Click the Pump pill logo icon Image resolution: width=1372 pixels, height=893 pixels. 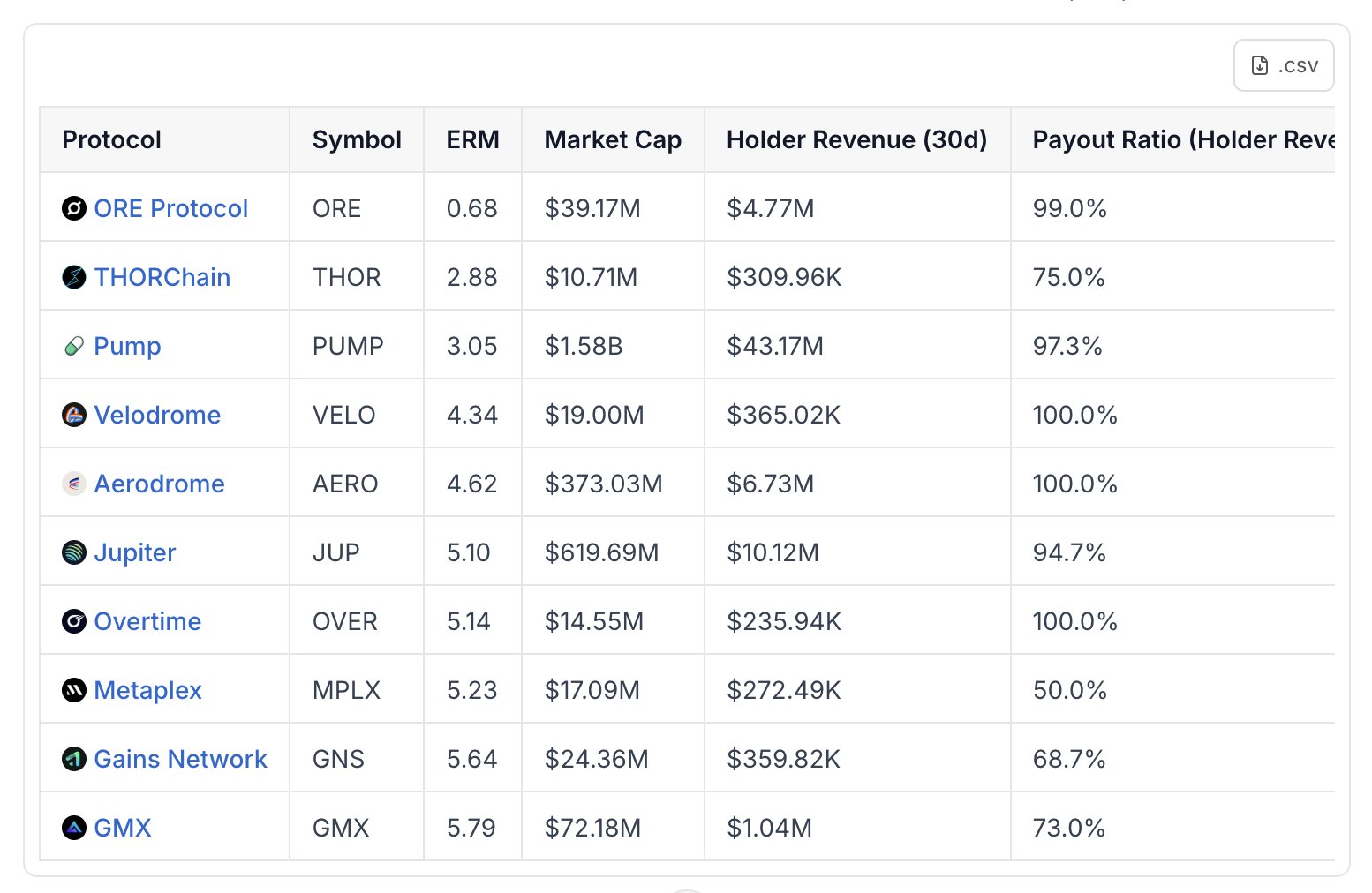pos(74,346)
